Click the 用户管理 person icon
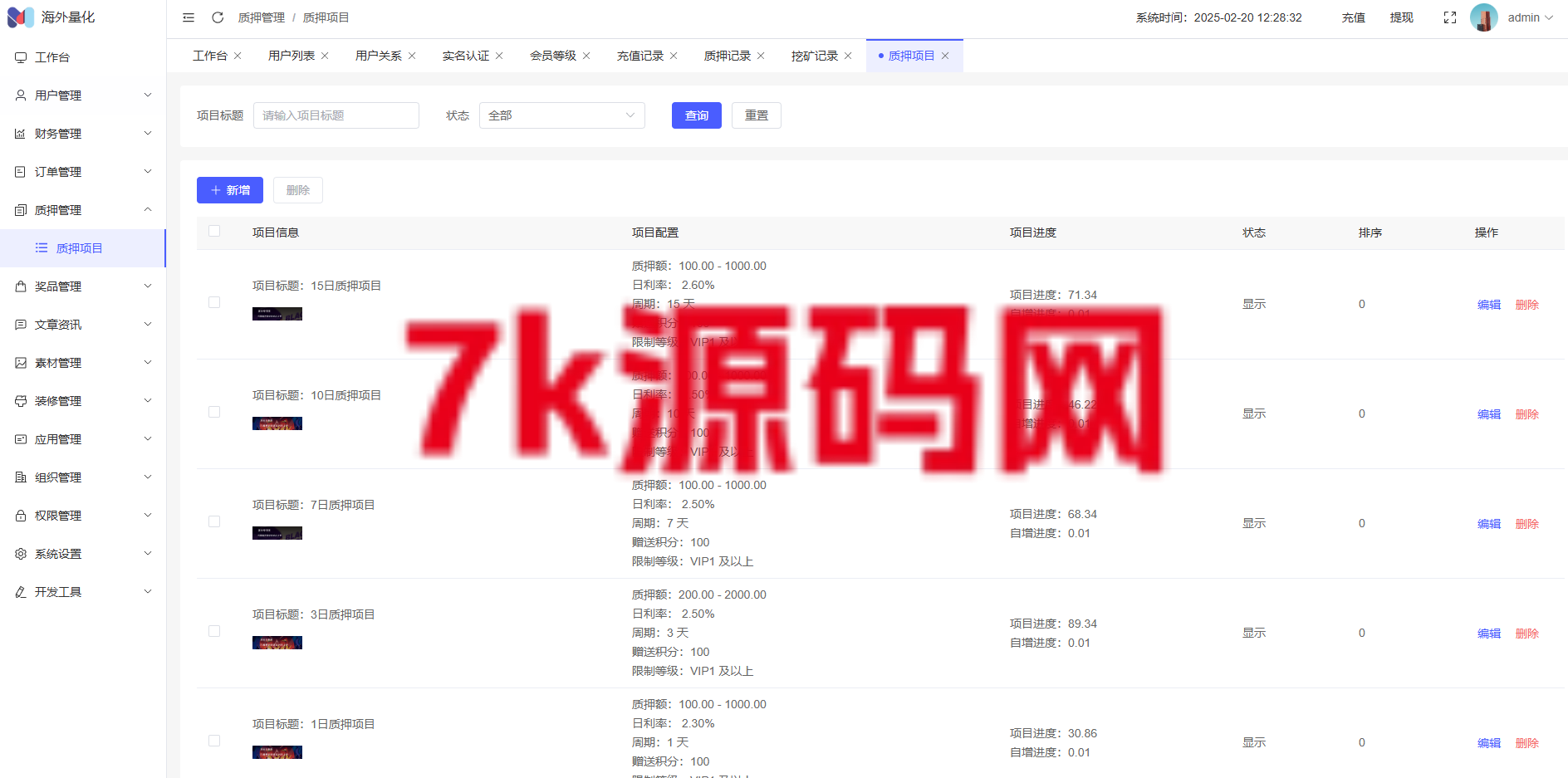The width and height of the screenshot is (1568, 778). point(21,95)
